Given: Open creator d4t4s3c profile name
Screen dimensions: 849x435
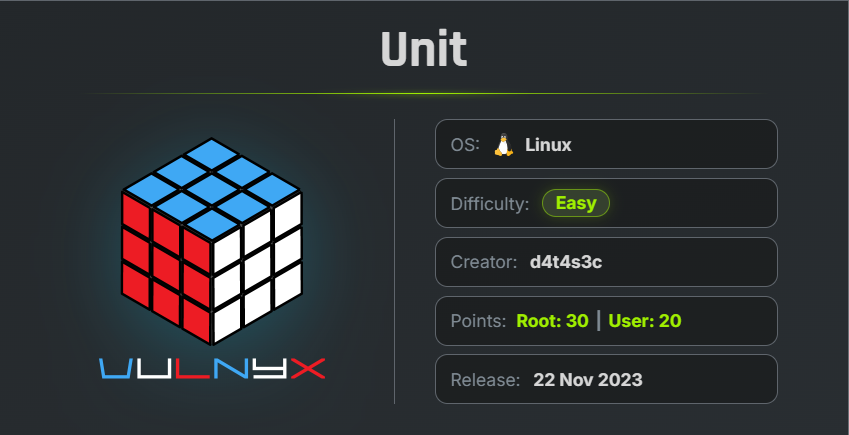Looking at the screenshot, I should coord(566,262).
